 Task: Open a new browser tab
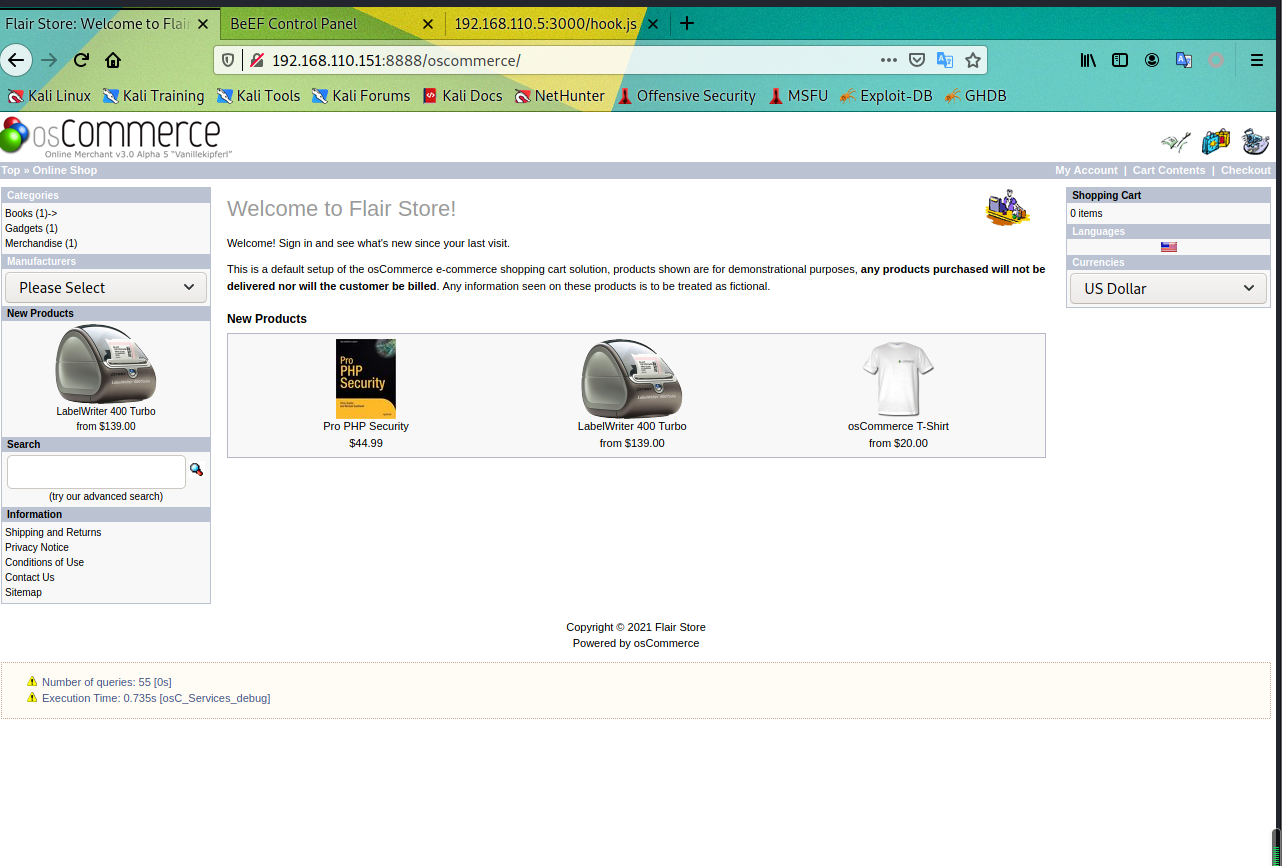(687, 23)
